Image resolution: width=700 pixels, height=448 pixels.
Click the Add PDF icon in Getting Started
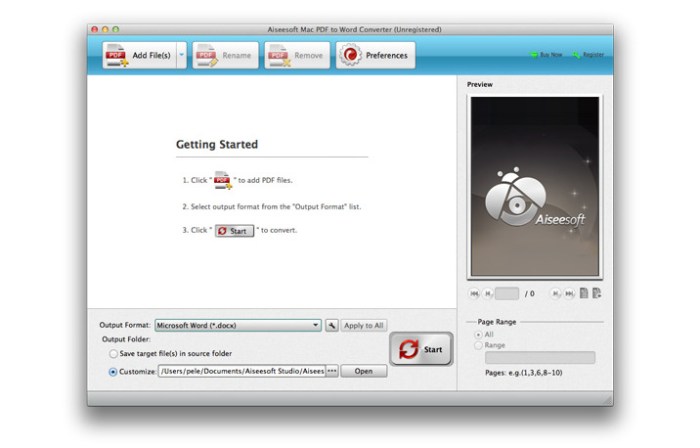pyautogui.click(x=223, y=180)
